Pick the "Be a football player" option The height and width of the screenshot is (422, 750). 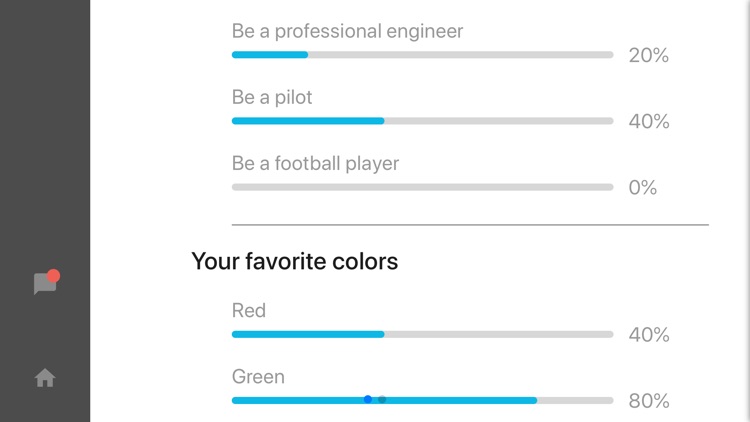[x=315, y=163]
